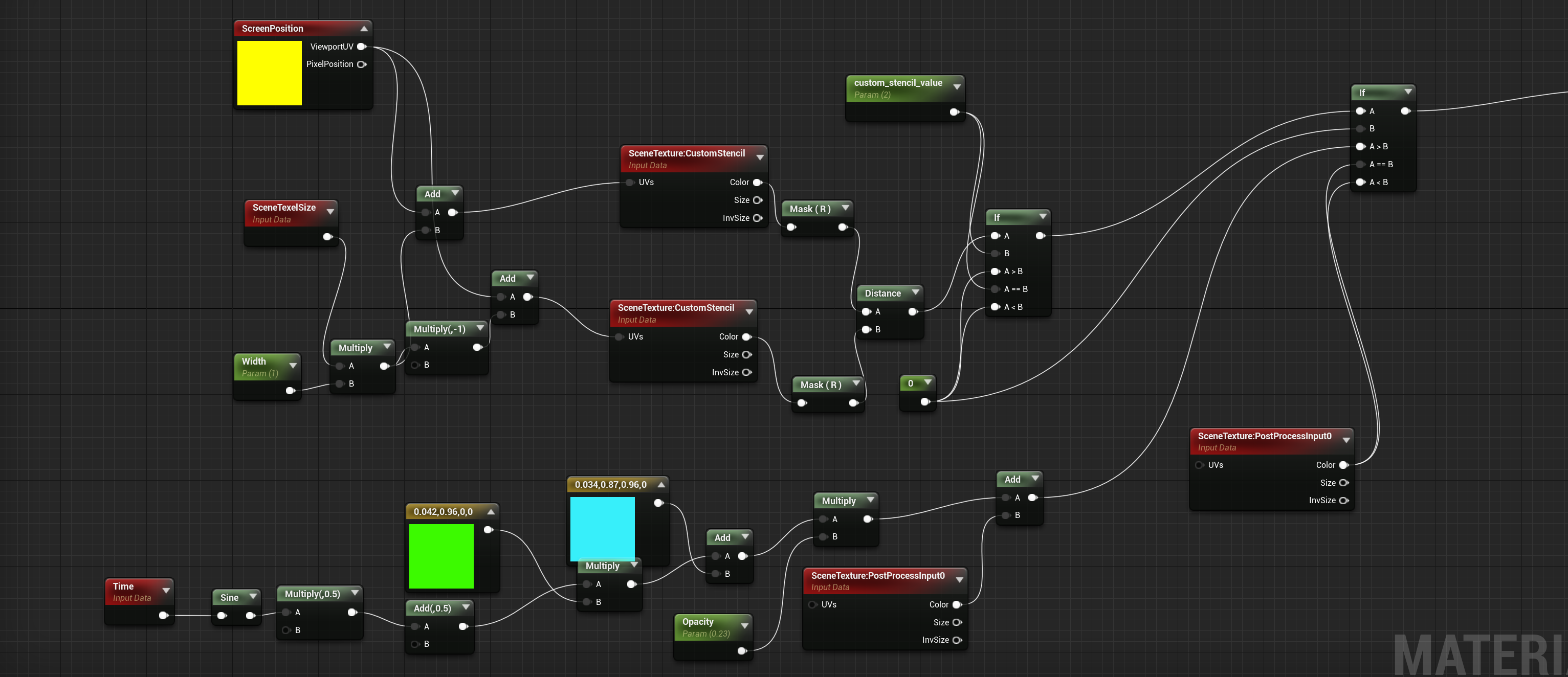The image size is (1568, 677).
Task: Collapse the ScreenPosition node preview arrow
Action: (x=364, y=29)
